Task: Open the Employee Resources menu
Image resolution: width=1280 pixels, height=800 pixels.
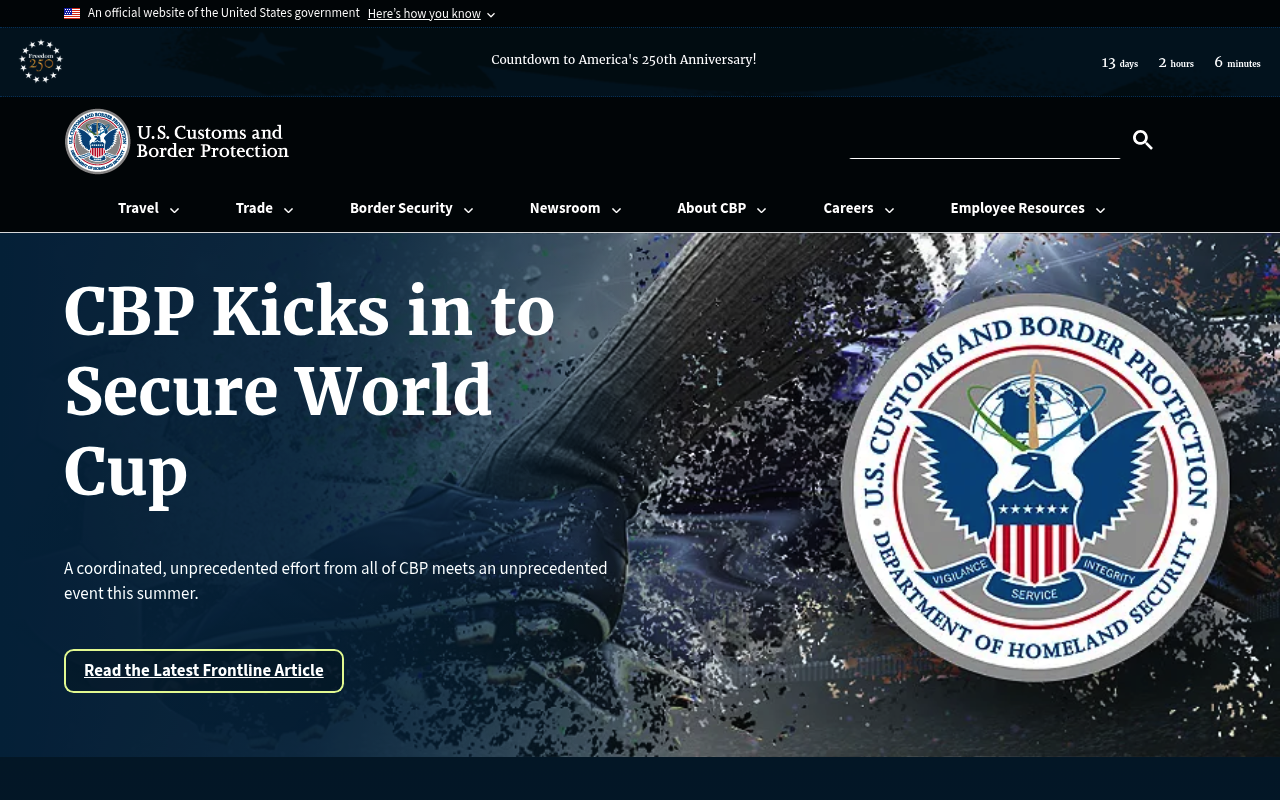Action: point(1017,208)
